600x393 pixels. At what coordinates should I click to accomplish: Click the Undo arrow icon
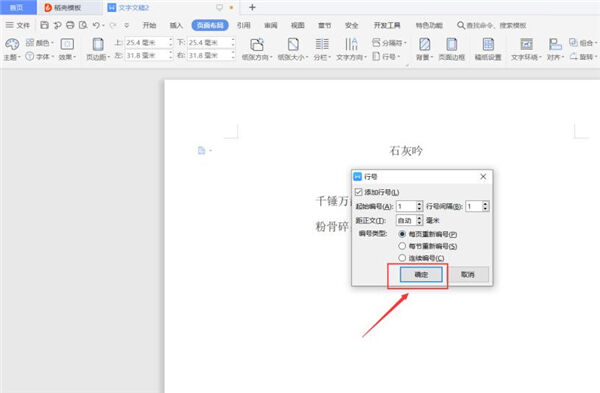tap(96, 25)
